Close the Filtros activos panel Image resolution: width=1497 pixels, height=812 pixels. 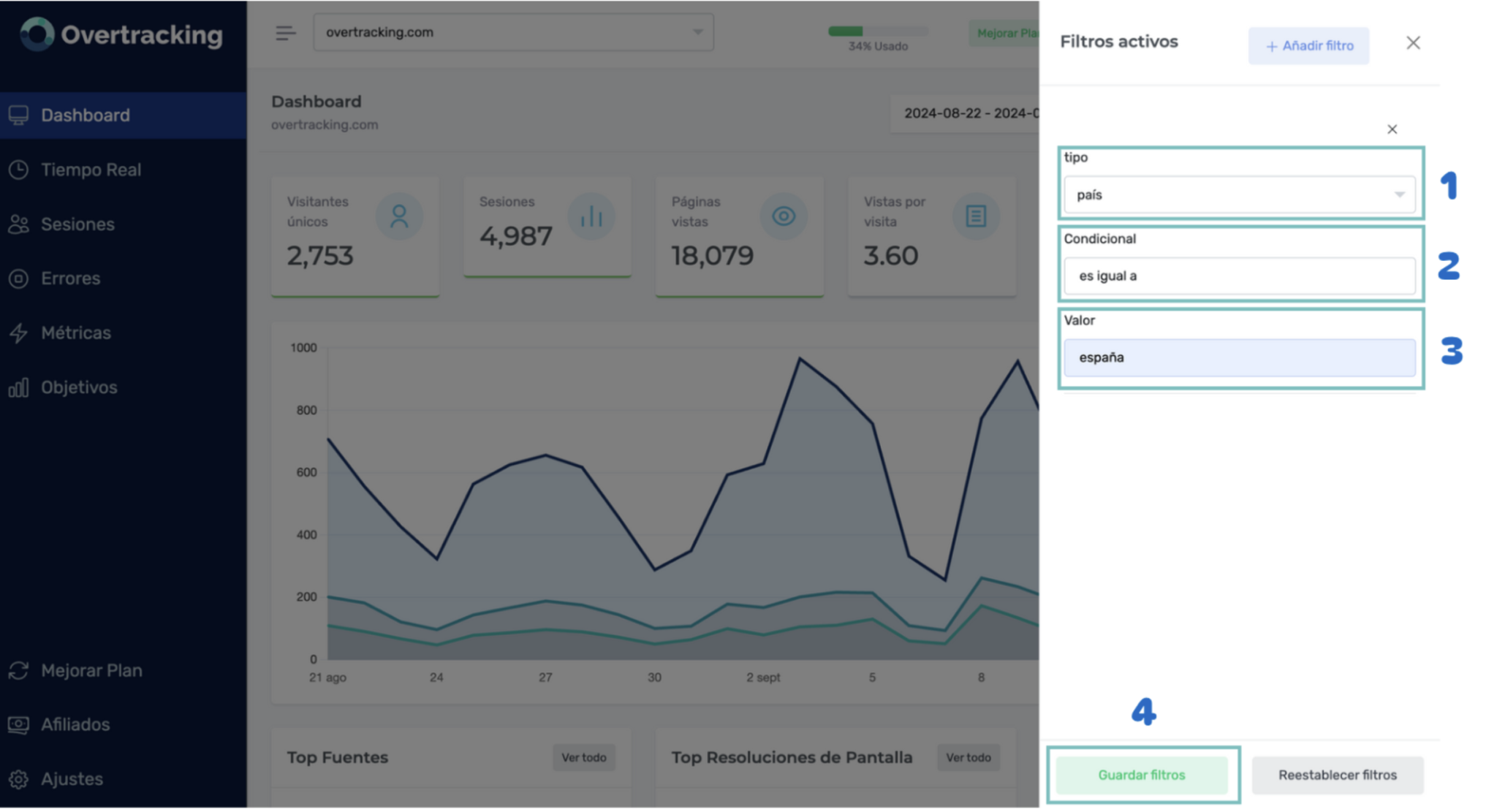click(1413, 43)
